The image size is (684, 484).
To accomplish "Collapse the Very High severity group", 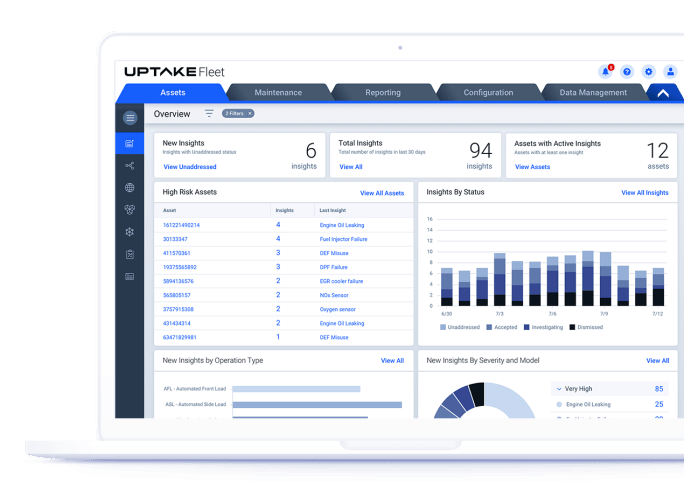I will (558, 388).
